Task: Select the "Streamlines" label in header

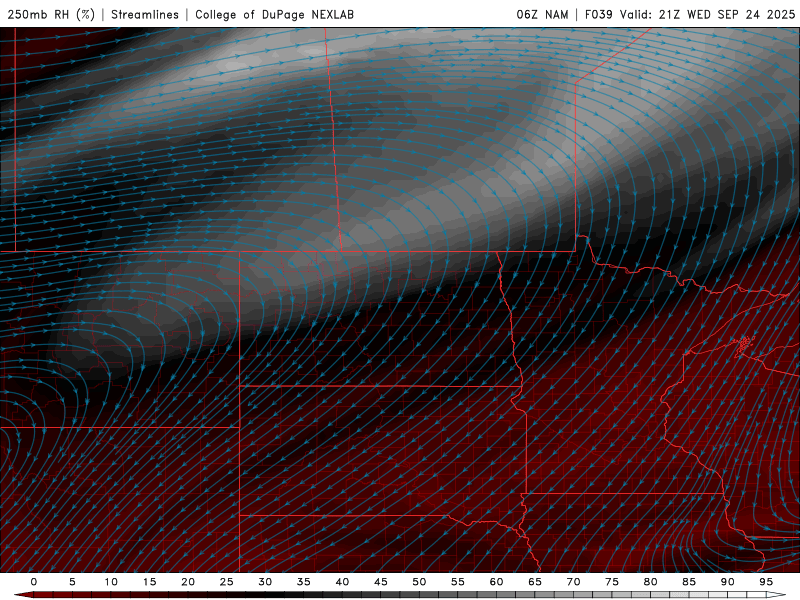Action: tap(145, 14)
